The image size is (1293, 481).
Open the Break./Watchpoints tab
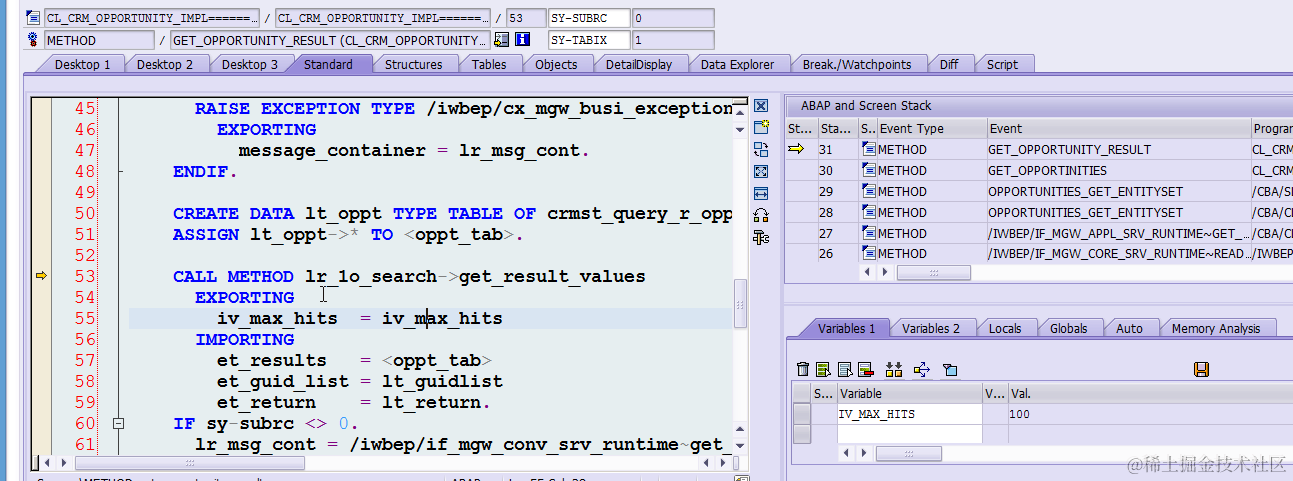[857, 64]
